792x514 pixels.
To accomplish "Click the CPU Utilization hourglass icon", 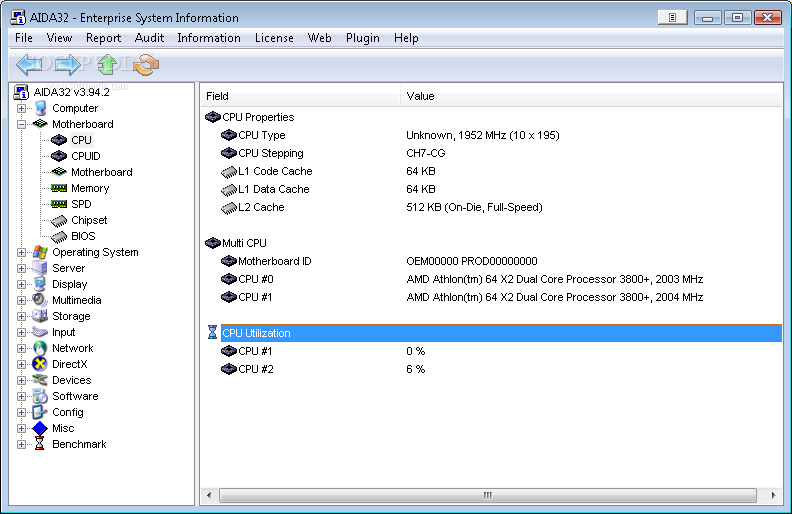I will (x=213, y=332).
